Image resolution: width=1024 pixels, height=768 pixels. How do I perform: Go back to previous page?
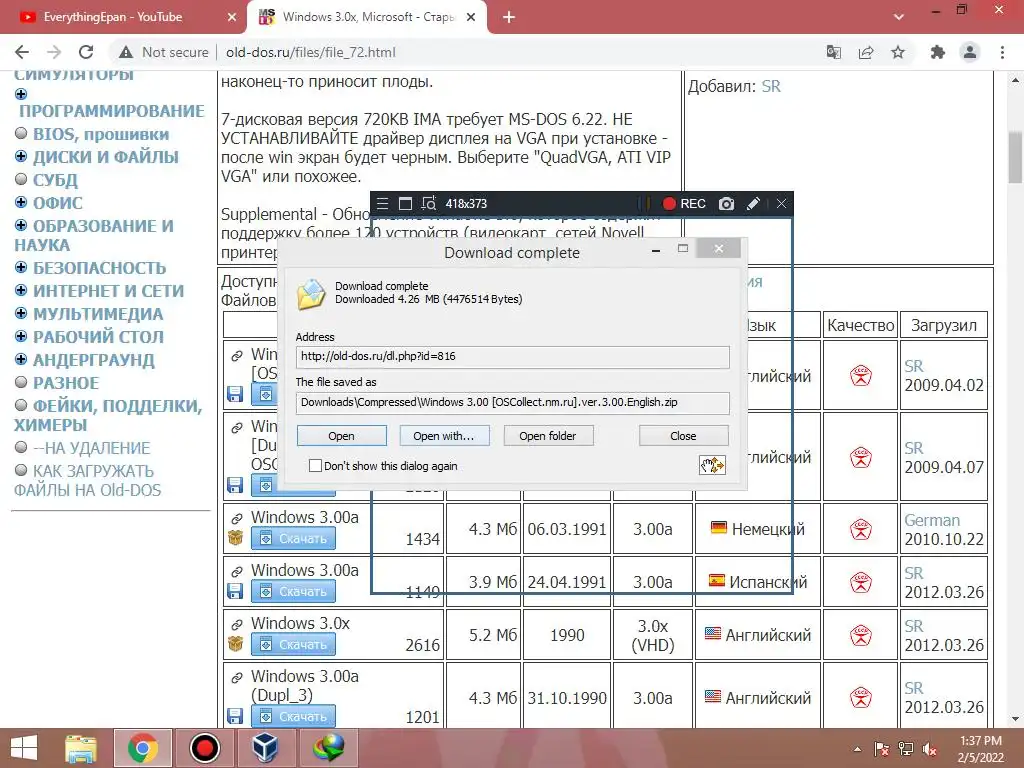tap(22, 52)
